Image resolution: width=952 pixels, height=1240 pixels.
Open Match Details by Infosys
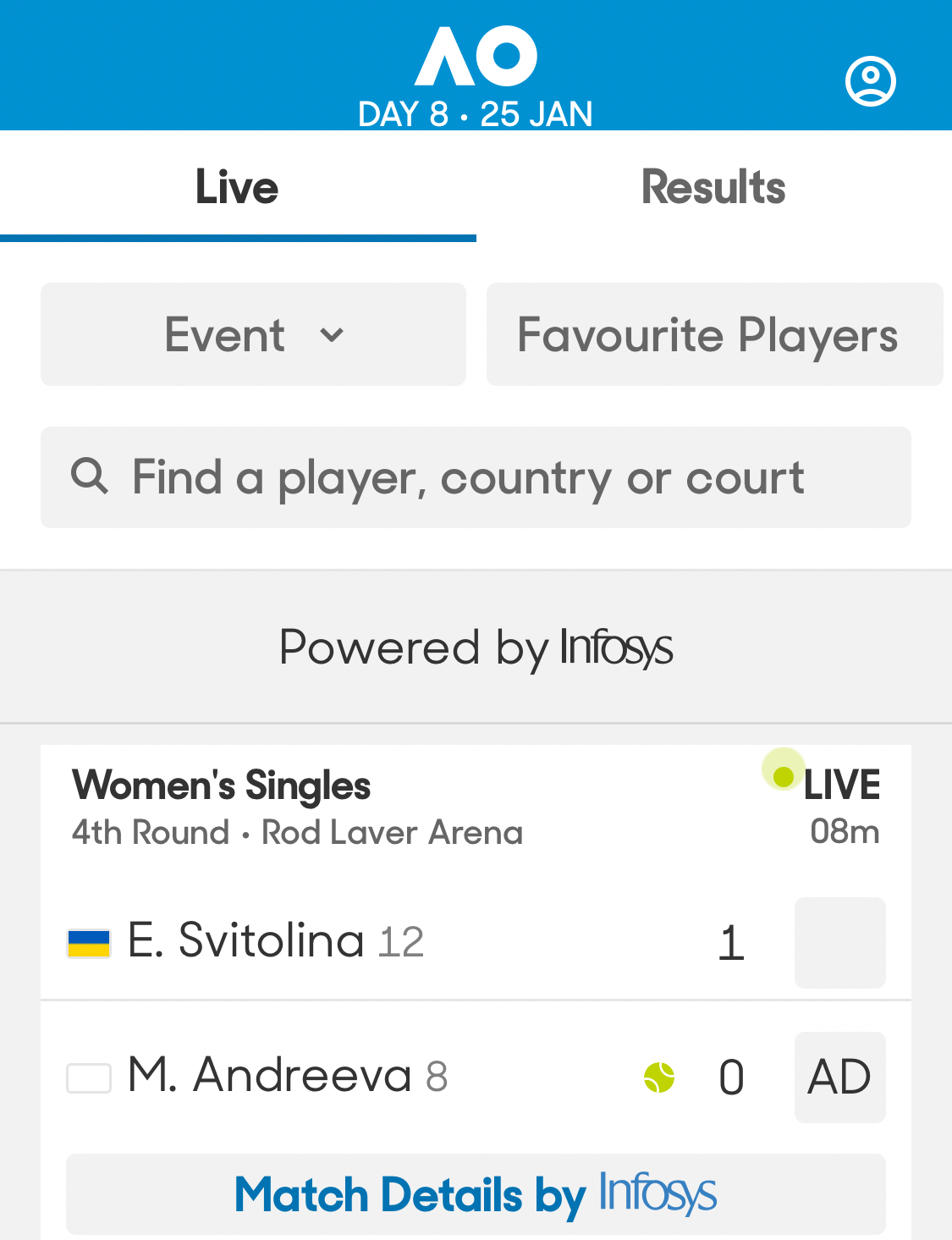[x=476, y=1194]
